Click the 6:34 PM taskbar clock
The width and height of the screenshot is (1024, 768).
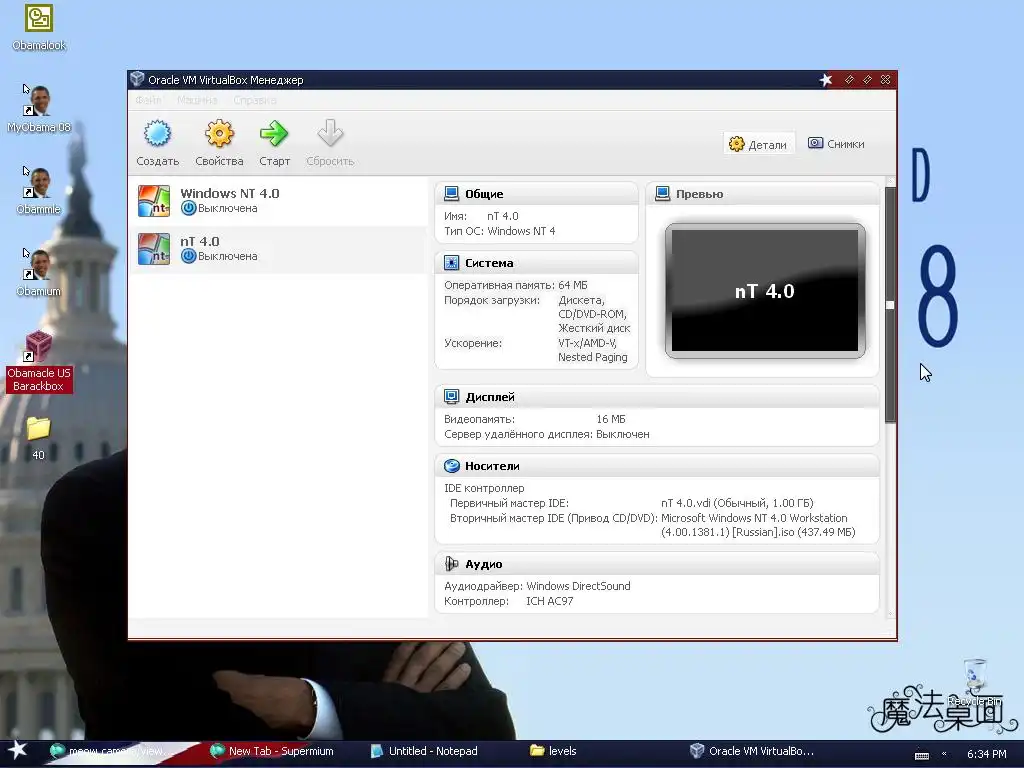pos(986,754)
